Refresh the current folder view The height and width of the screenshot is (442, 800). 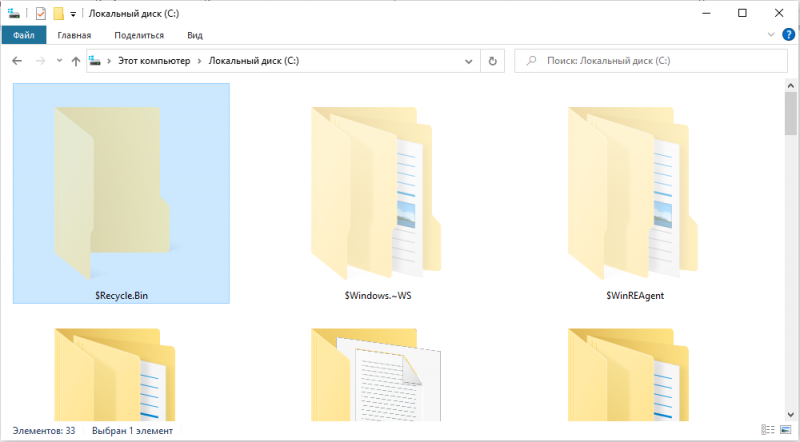[x=492, y=61]
